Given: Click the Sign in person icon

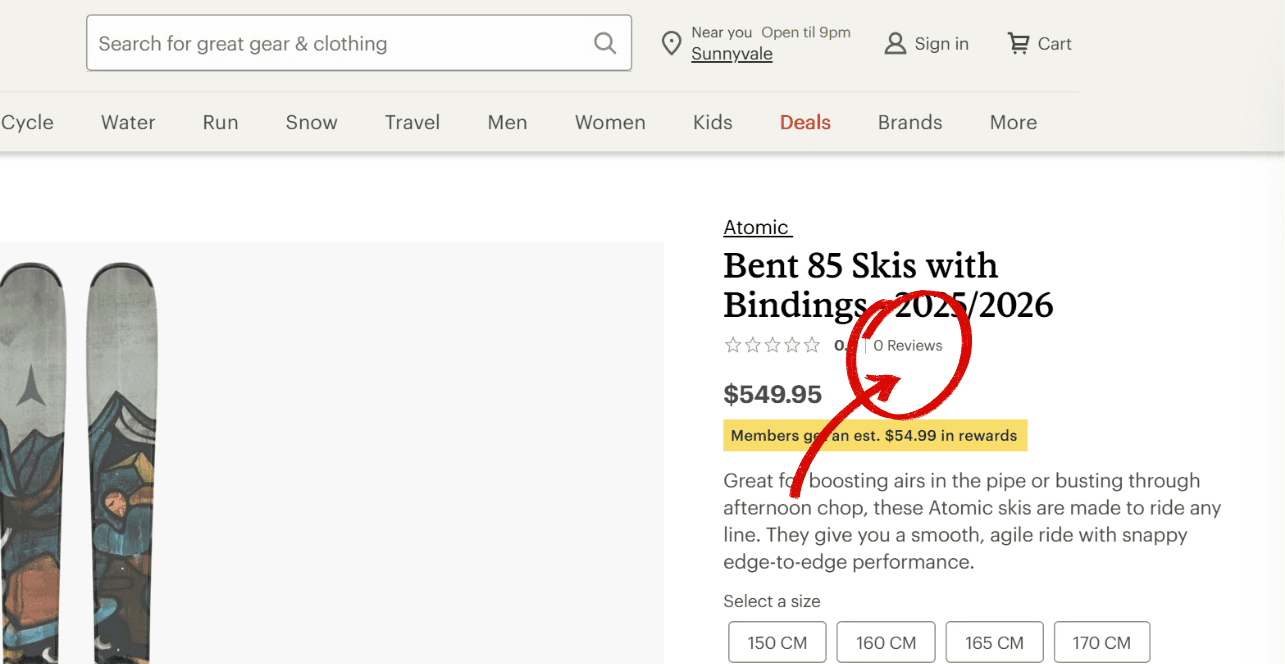Looking at the screenshot, I should [895, 43].
